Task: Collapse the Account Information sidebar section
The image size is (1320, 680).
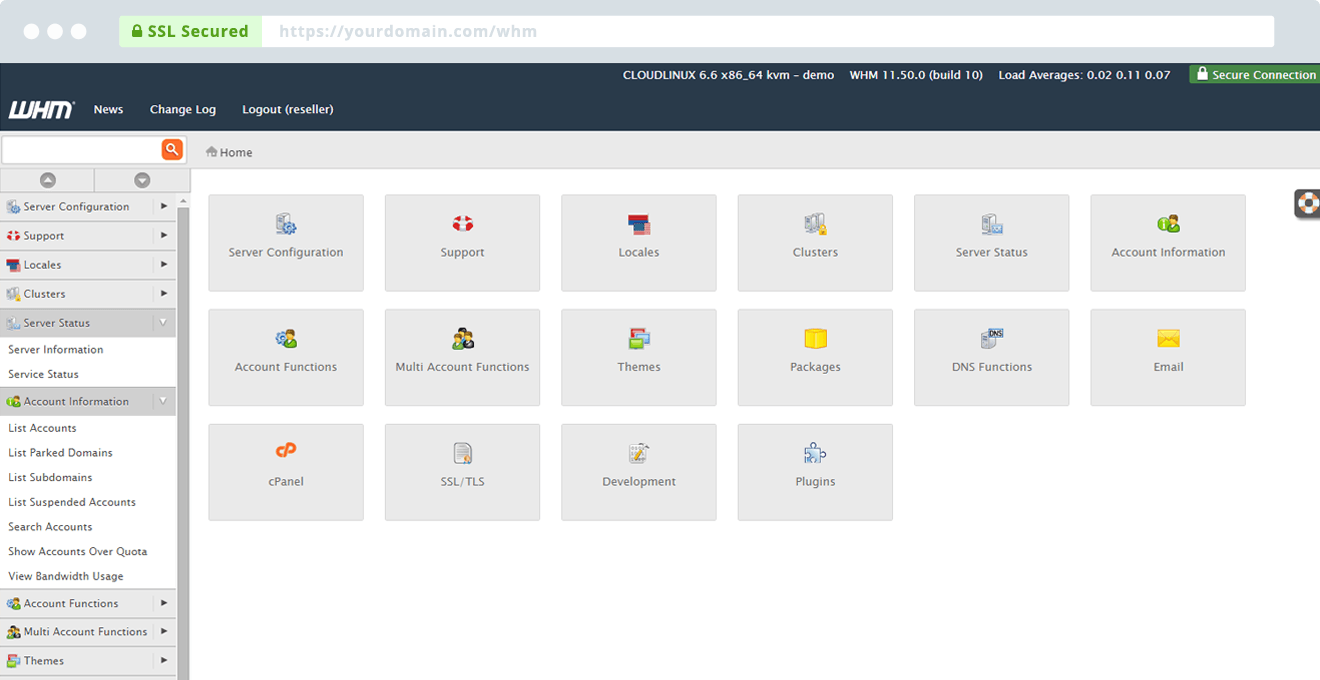Action: [163, 401]
